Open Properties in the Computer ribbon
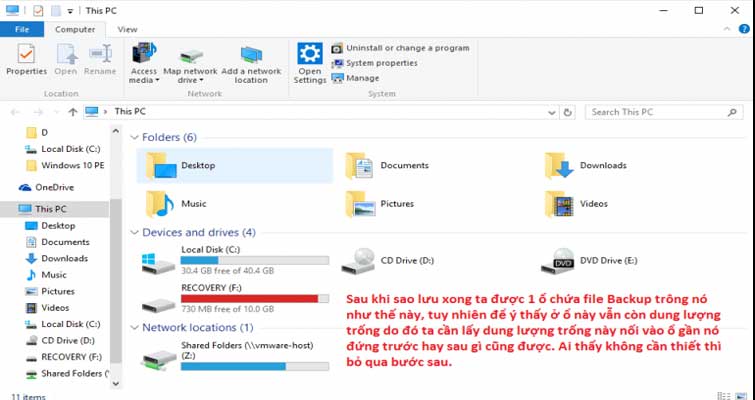 click(x=26, y=60)
